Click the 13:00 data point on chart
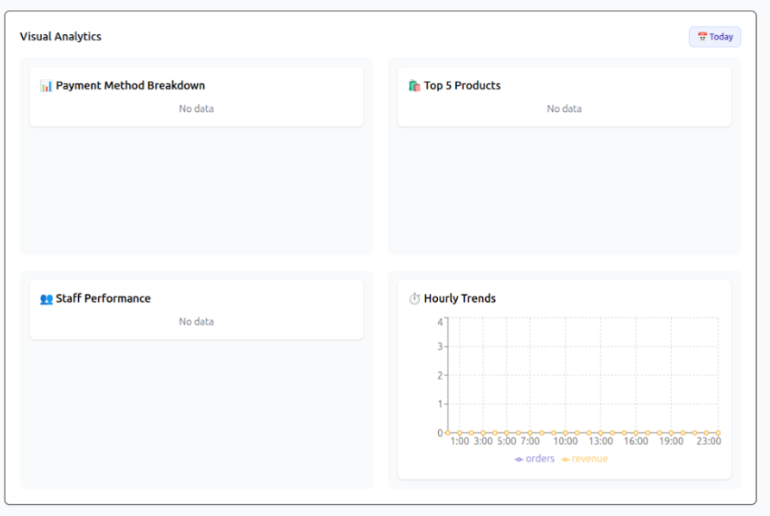770x516 pixels. (600, 433)
